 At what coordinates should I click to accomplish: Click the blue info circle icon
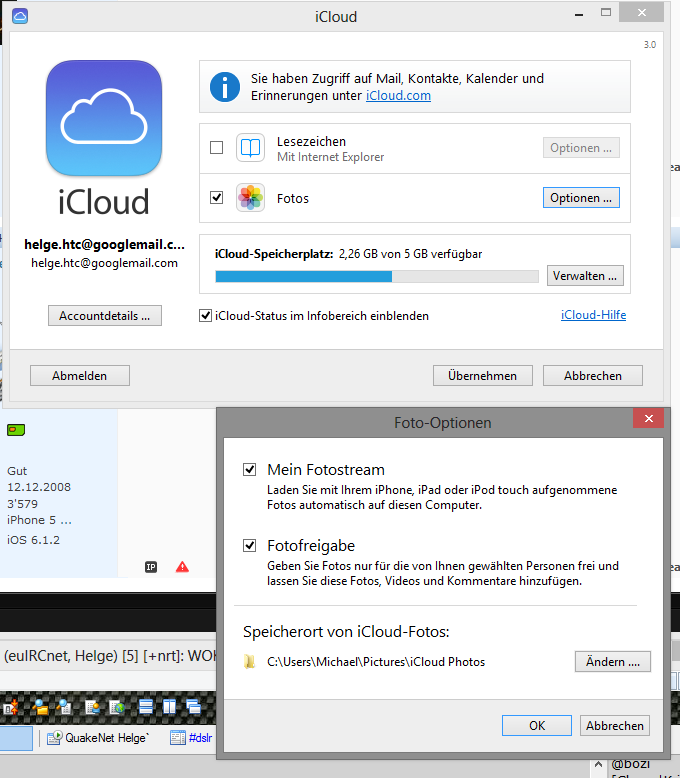click(x=225, y=87)
